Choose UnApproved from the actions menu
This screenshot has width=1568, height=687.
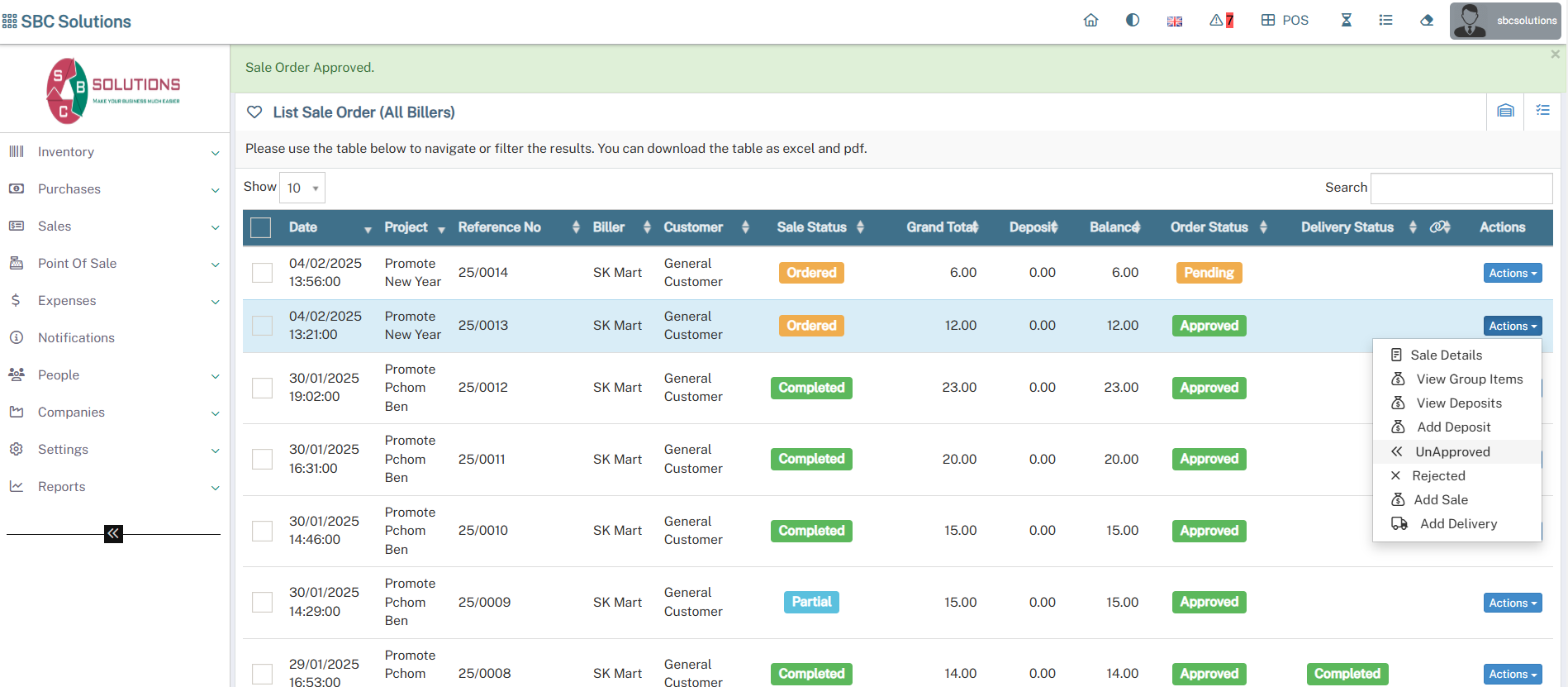pos(1452,451)
